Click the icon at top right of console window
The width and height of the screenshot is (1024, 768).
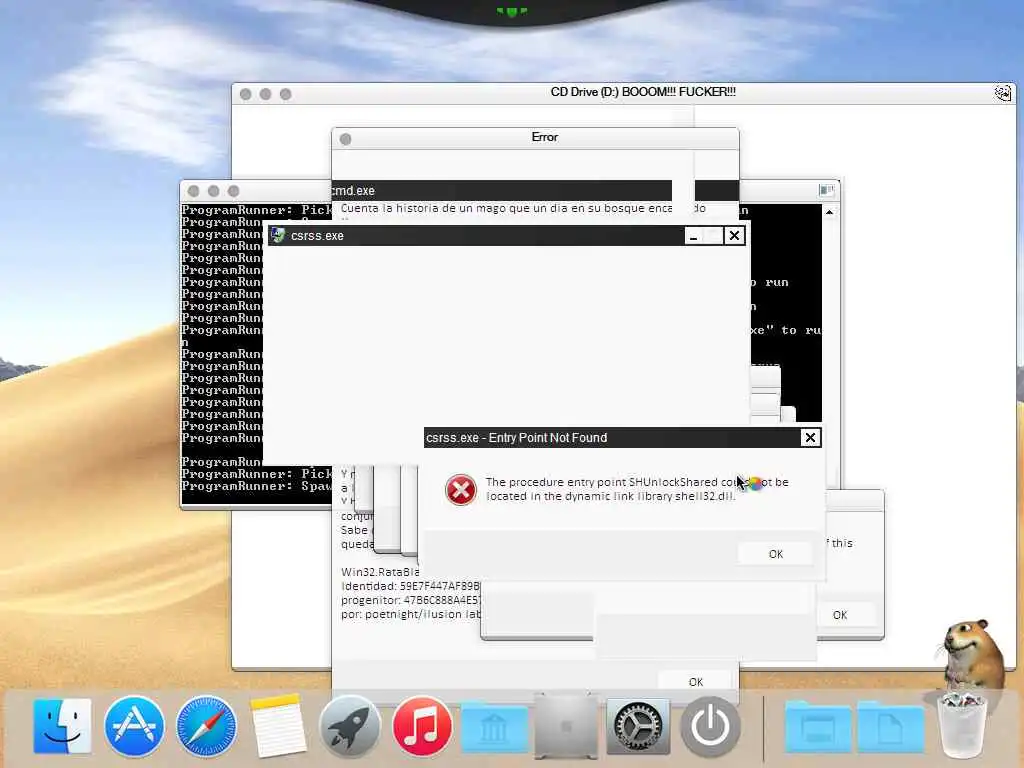click(x=826, y=190)
